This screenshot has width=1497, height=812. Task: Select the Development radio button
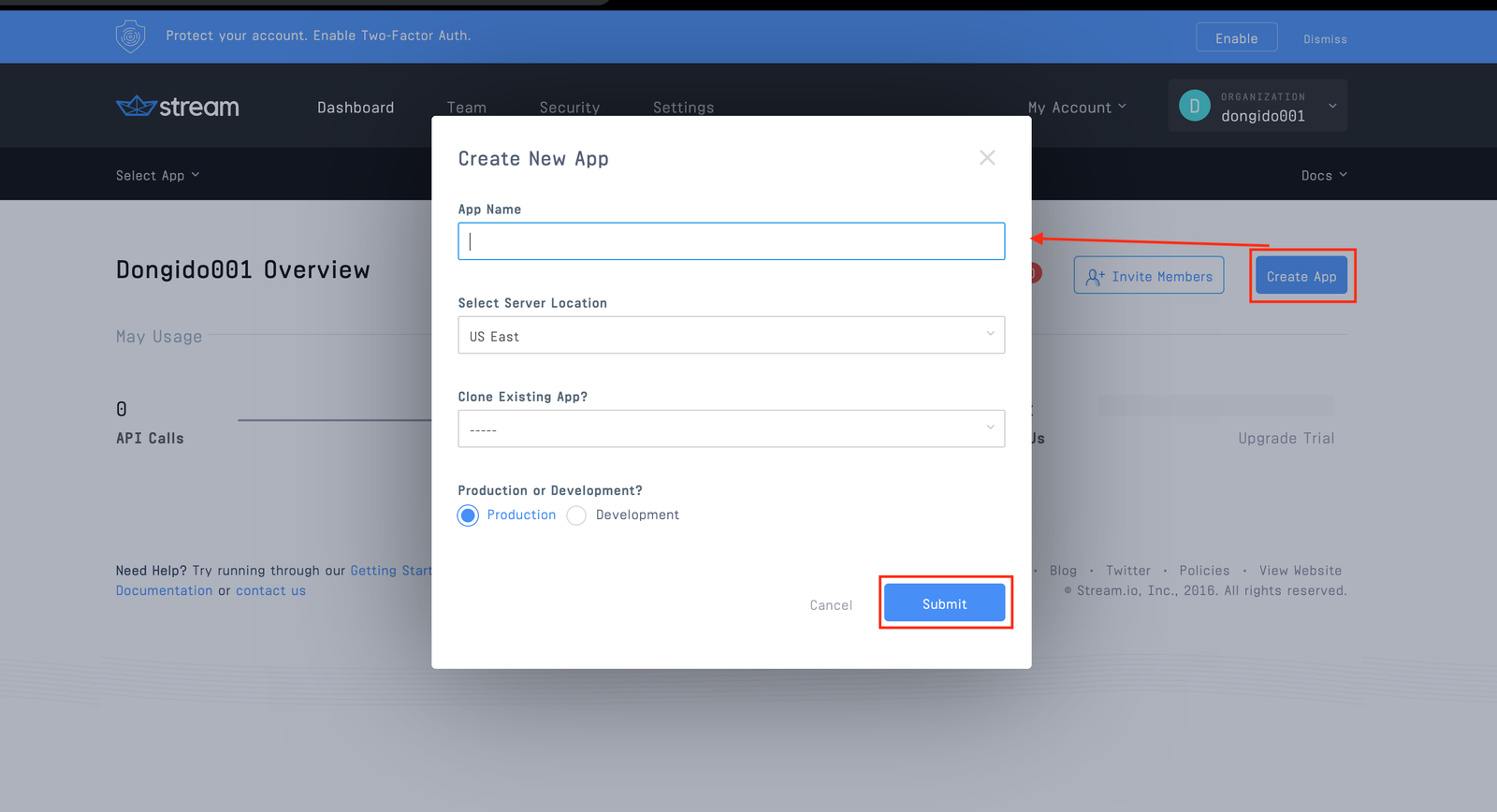pyautogui.click(x=577, y=515)
